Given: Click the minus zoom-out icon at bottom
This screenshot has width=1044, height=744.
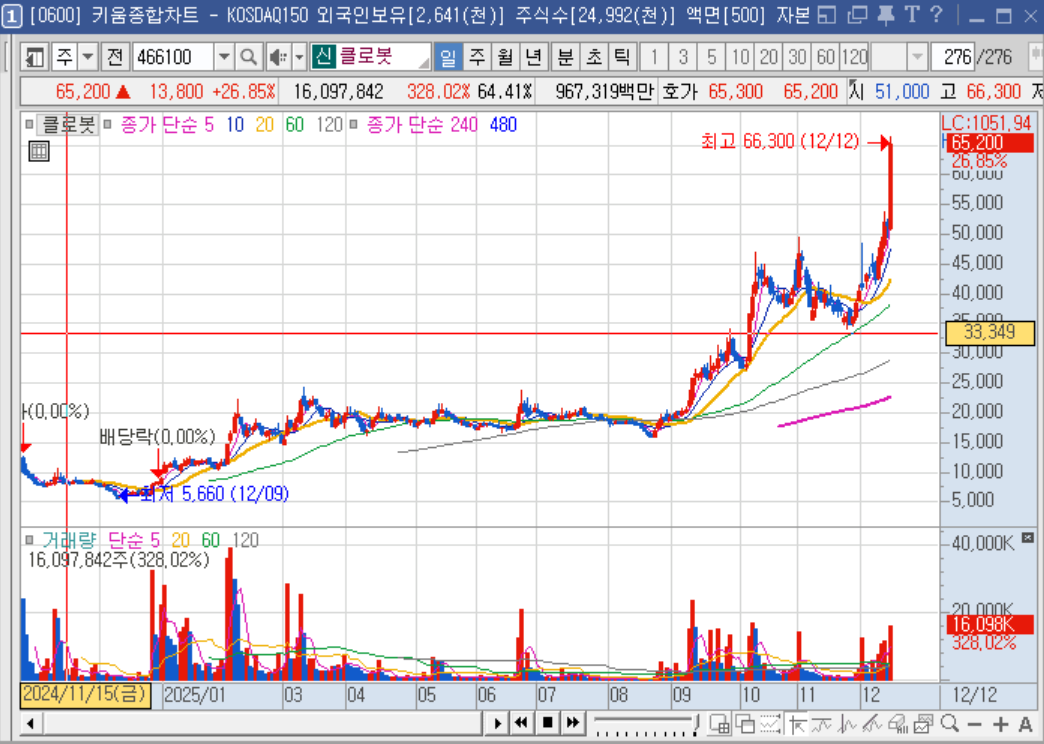Looking at the screenshot, I should click(974, 724).
